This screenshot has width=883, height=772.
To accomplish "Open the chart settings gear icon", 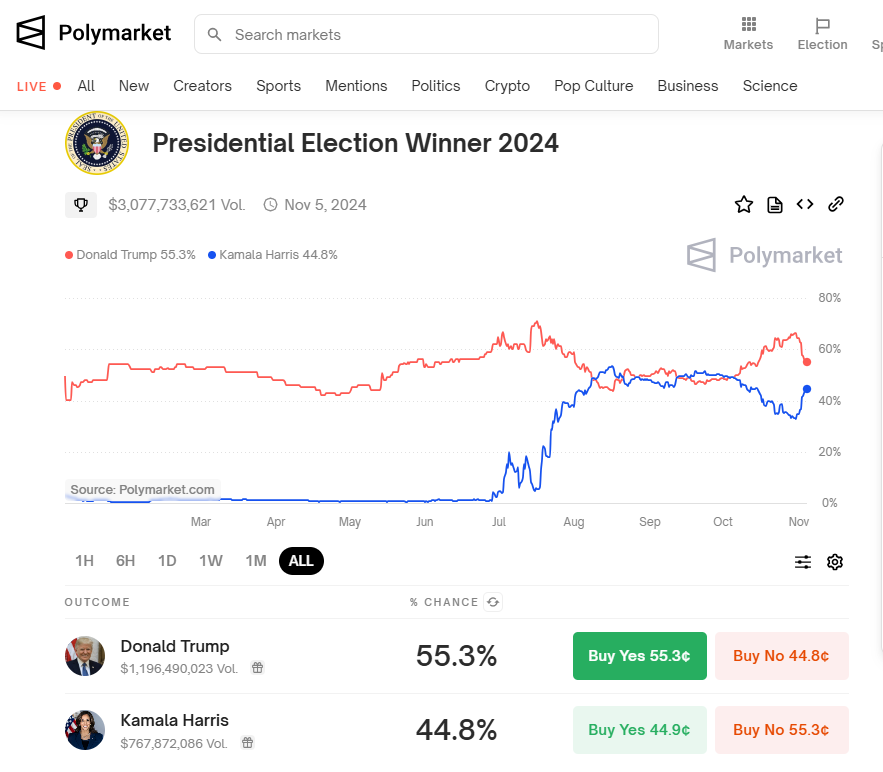I will pos(835,562).
